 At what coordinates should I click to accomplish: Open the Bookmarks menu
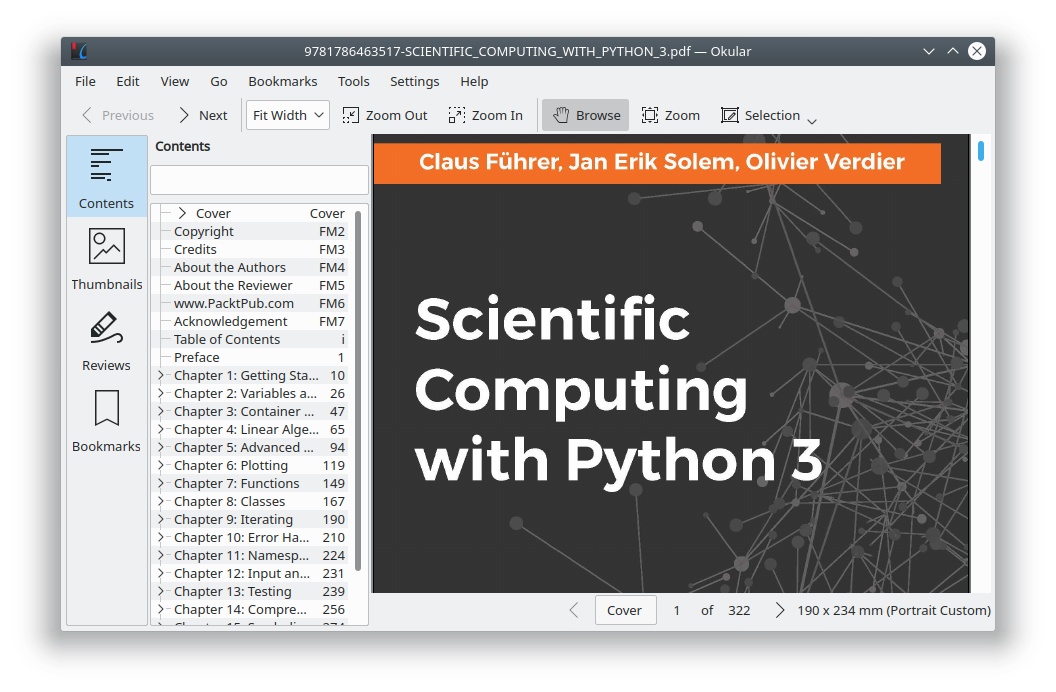click(x=283, y=81)
